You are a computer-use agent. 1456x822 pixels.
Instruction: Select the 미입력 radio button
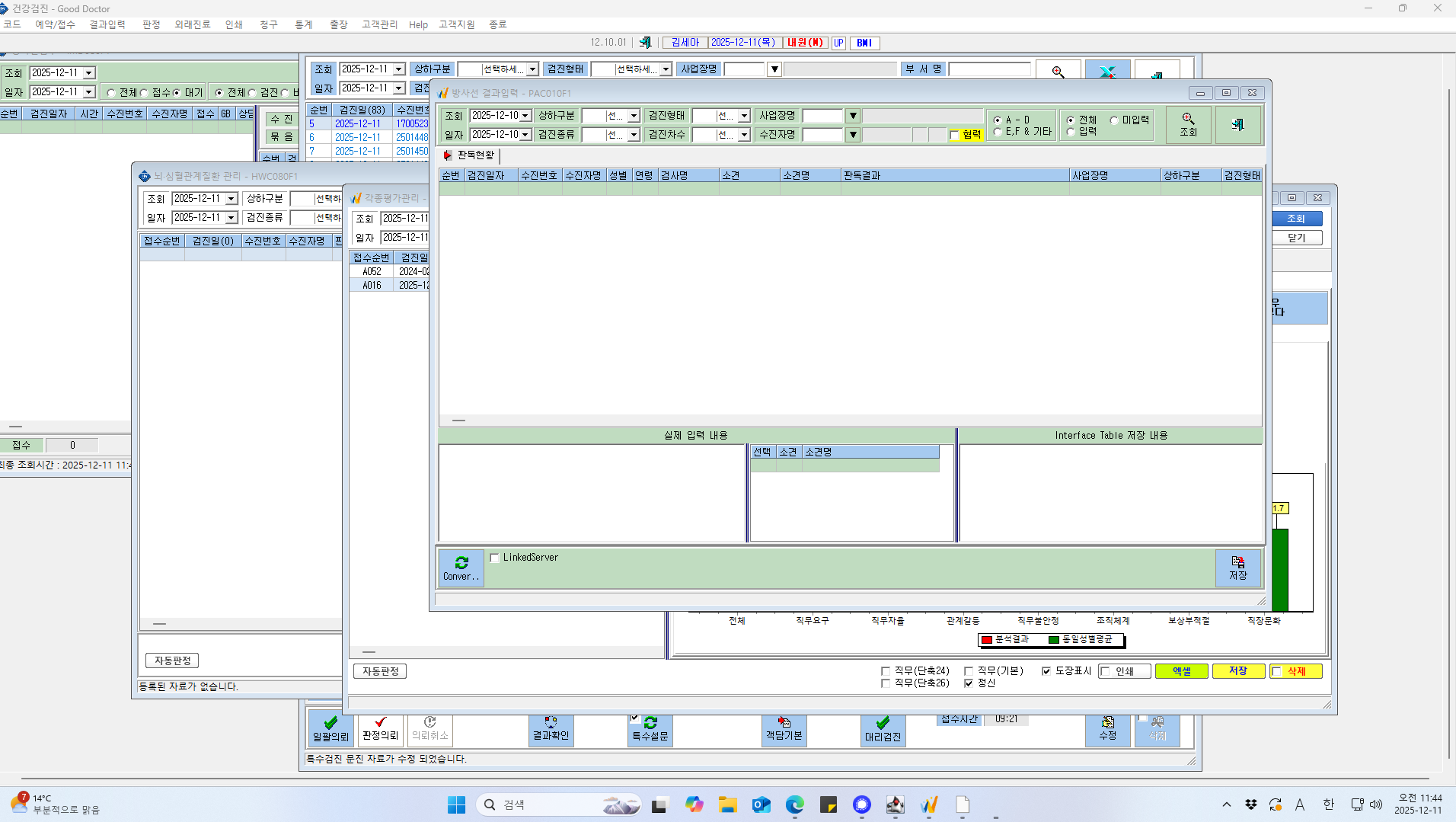pyautogui.click(x=1114, y=120)
